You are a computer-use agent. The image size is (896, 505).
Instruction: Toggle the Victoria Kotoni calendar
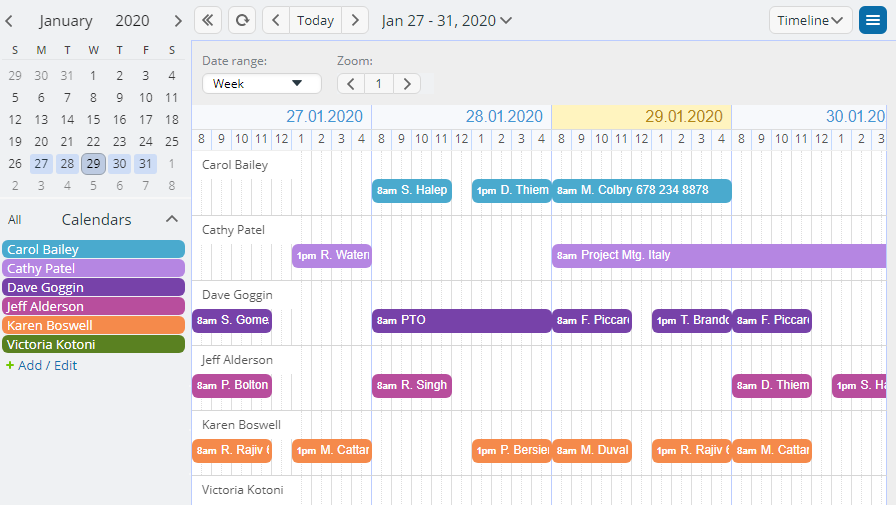pyautogui.click(x=94, y=344)
